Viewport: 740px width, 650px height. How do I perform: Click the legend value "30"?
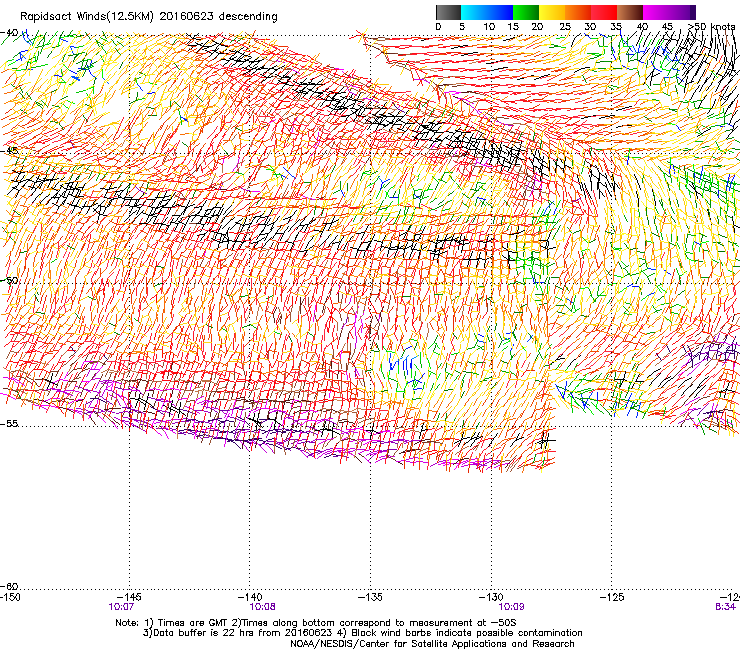pos(590,27)
